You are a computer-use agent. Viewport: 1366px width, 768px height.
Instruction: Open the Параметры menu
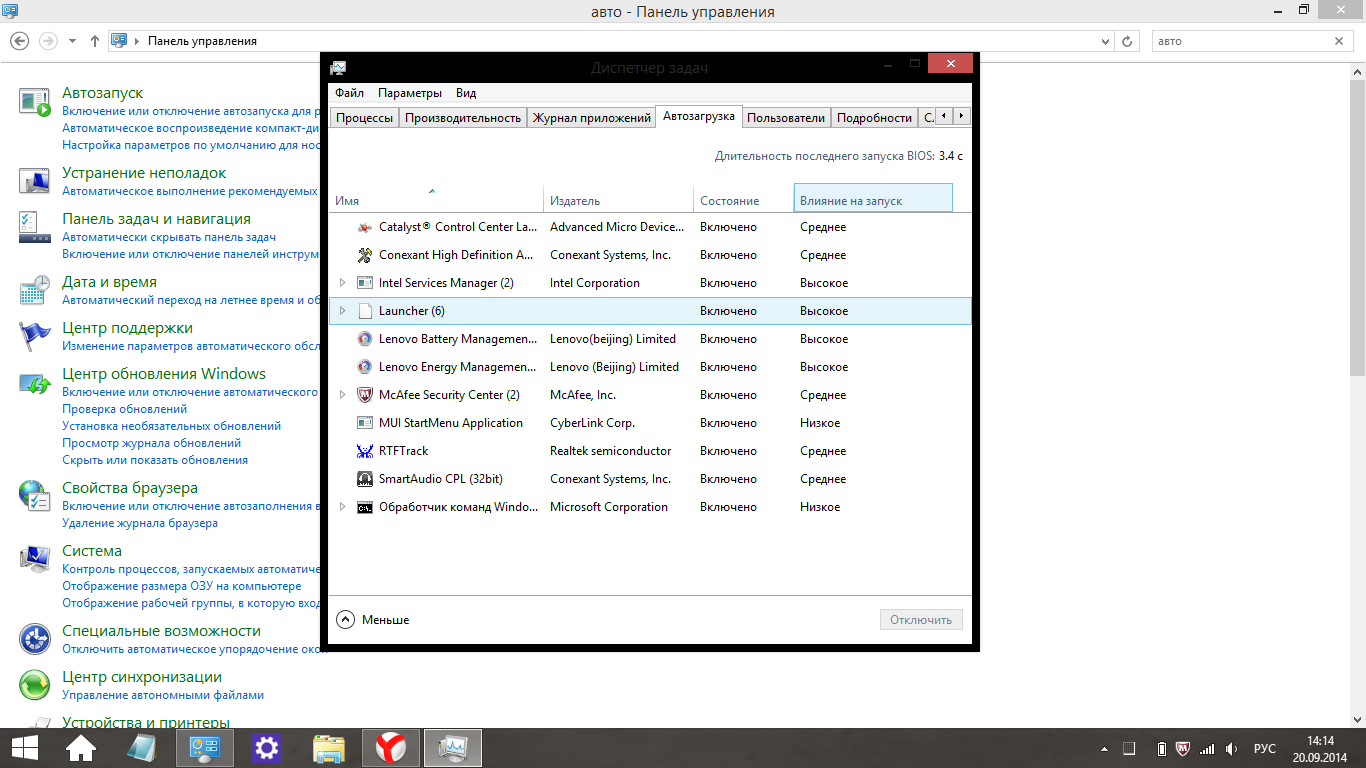tap(409, 93)
